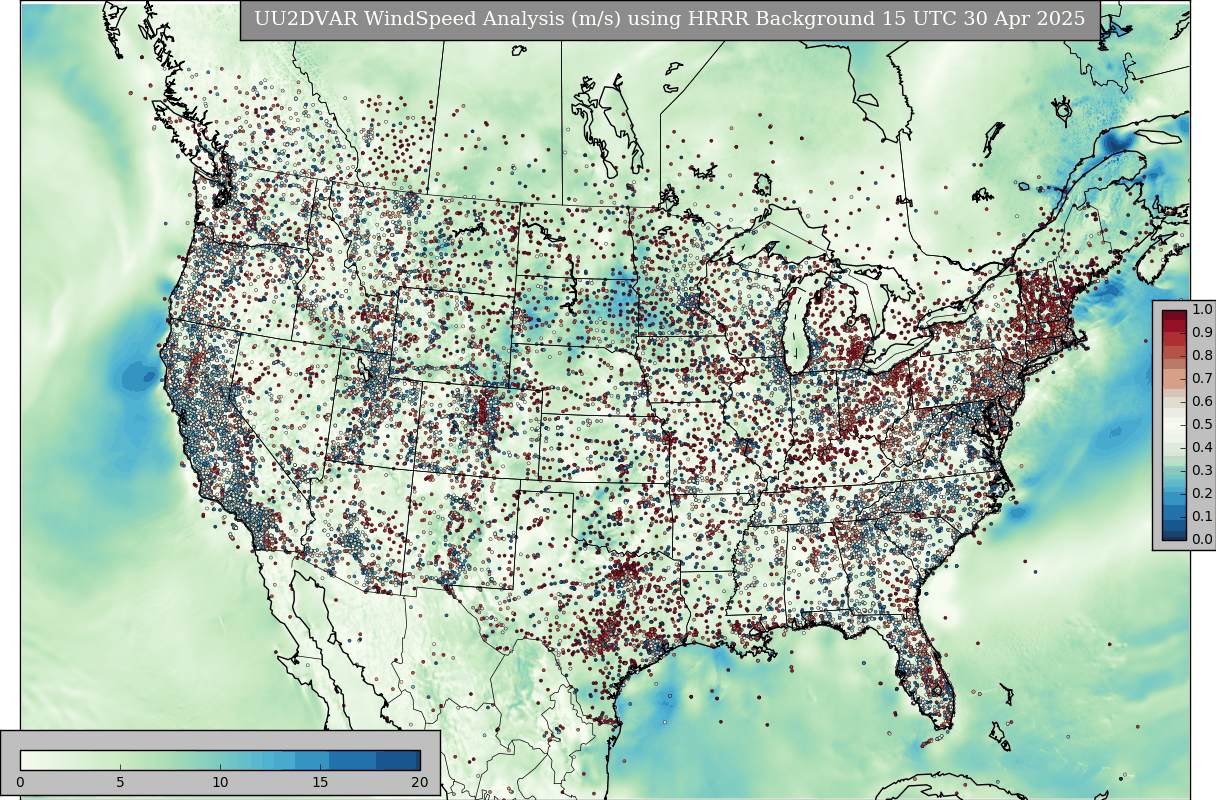Click the 0.9 label on the right colorbar
Image resolution: width=1216 pixels, height=800 pixels.
(x=1202, y=332)
